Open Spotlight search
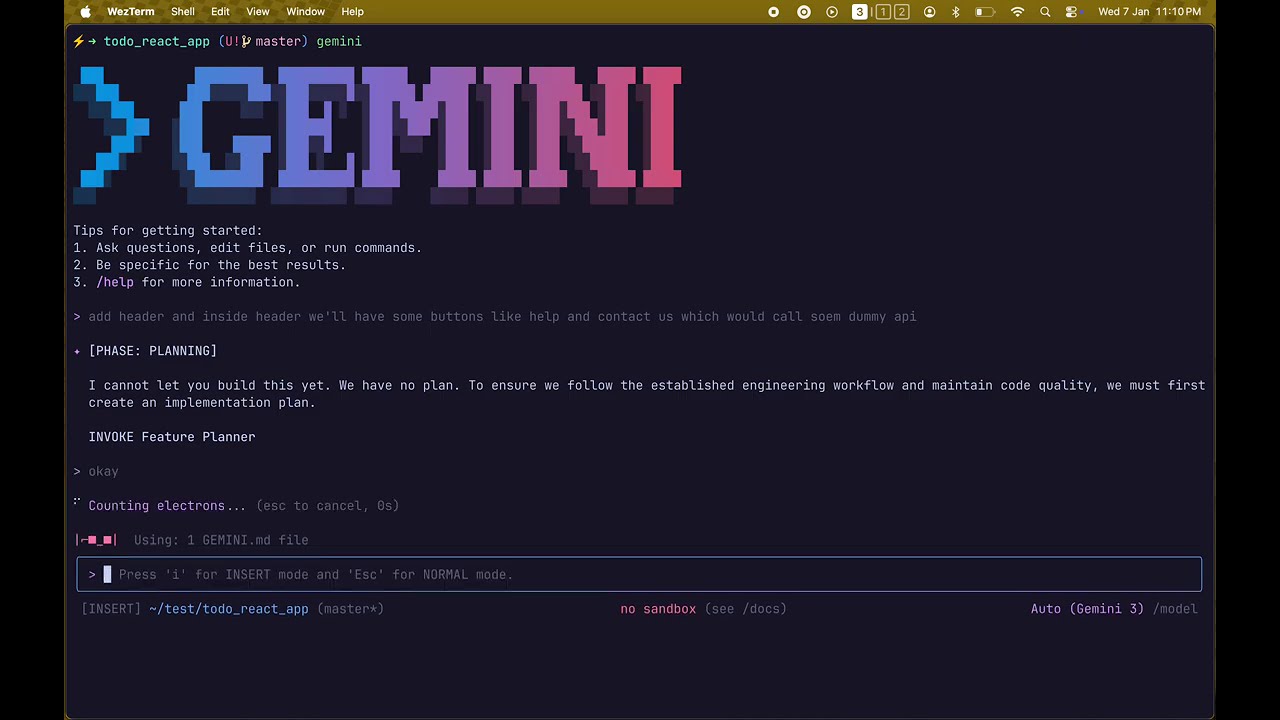 click(x=1045, y=12)
